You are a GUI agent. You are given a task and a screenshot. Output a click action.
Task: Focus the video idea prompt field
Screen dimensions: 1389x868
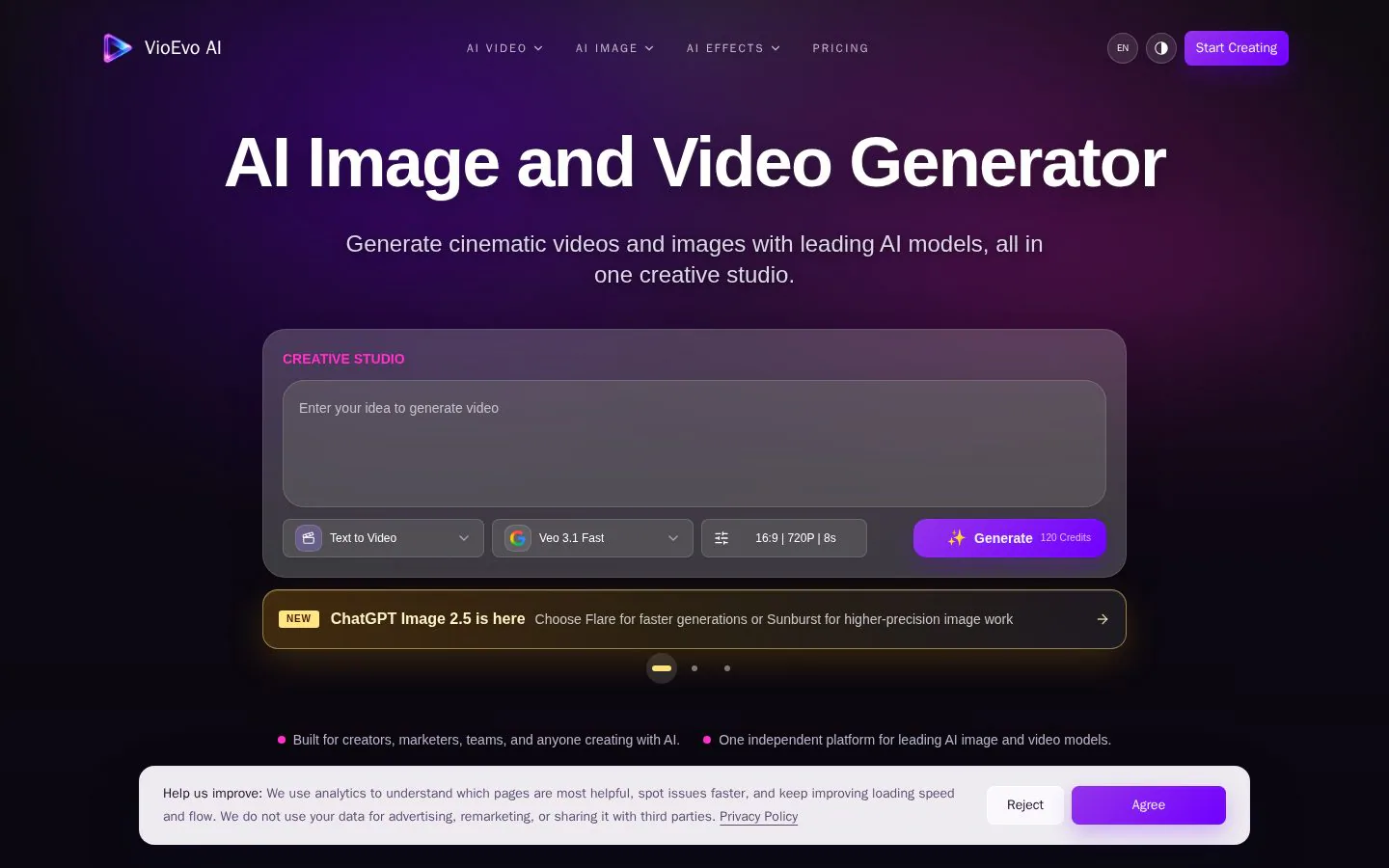point(694,444)
